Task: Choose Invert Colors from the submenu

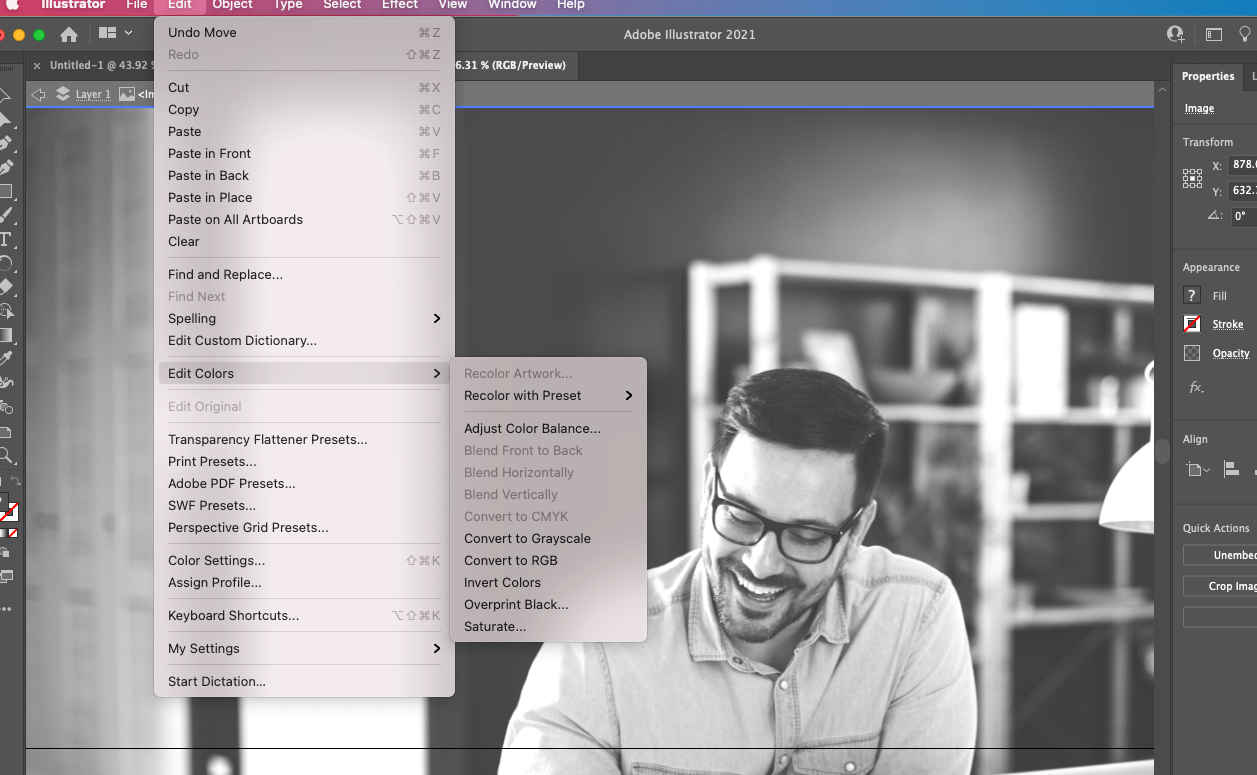Action: point(502,582)
